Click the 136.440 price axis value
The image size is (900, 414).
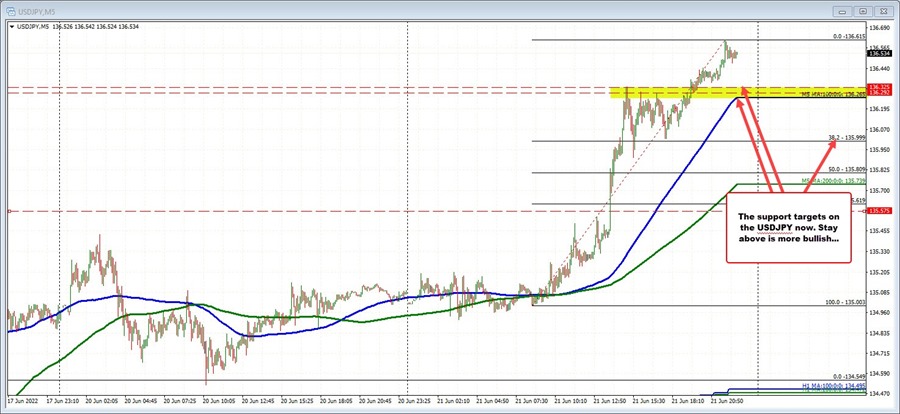coord(878,68)
